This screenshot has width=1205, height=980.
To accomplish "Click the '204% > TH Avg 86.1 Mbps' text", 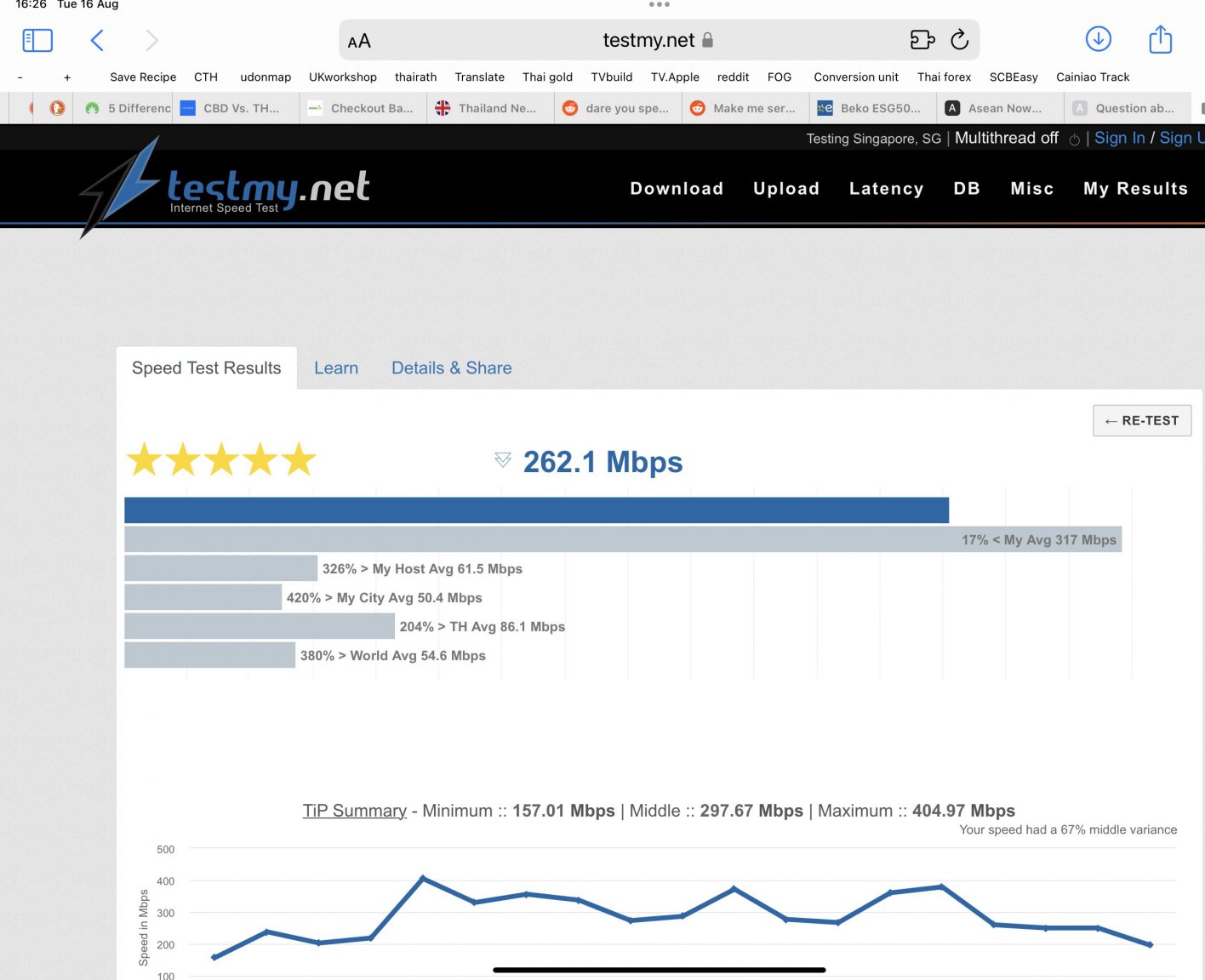I will pyautogui.click(x=483, y=627).
